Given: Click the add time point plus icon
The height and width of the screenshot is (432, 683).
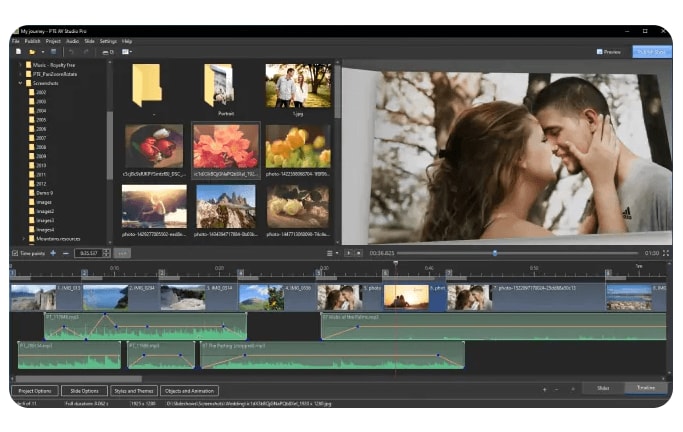Looking at the screenshot, I should 53,253.
